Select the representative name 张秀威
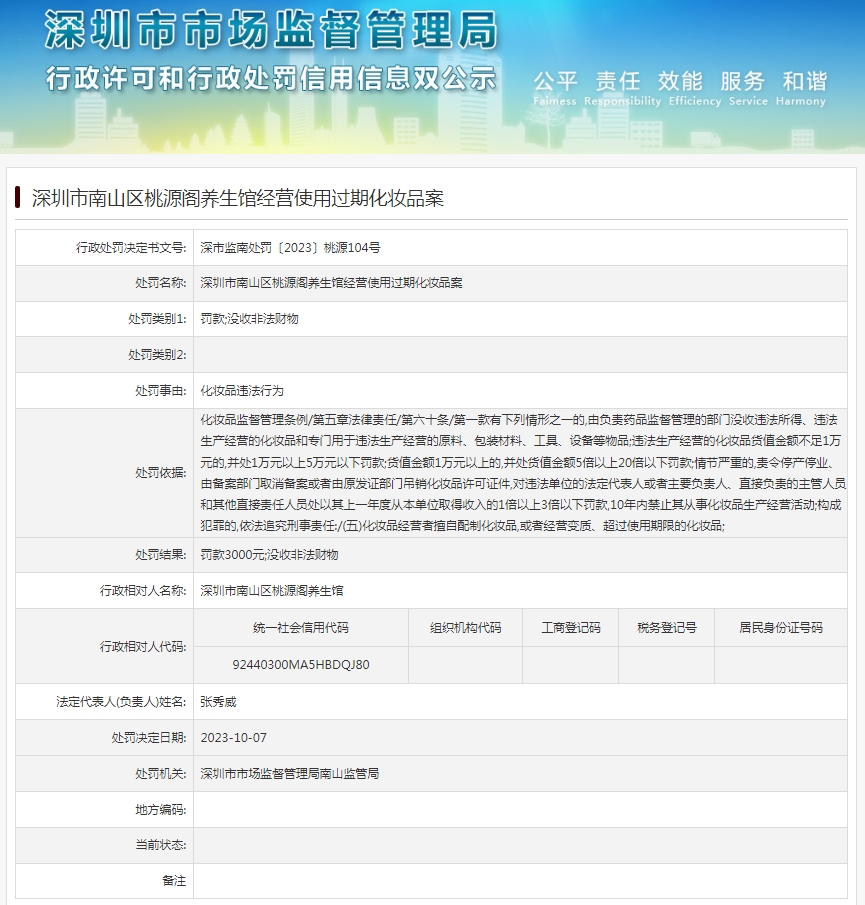This screenshot has height=905, width=865. pyautogui.click(x=219, y=702)
